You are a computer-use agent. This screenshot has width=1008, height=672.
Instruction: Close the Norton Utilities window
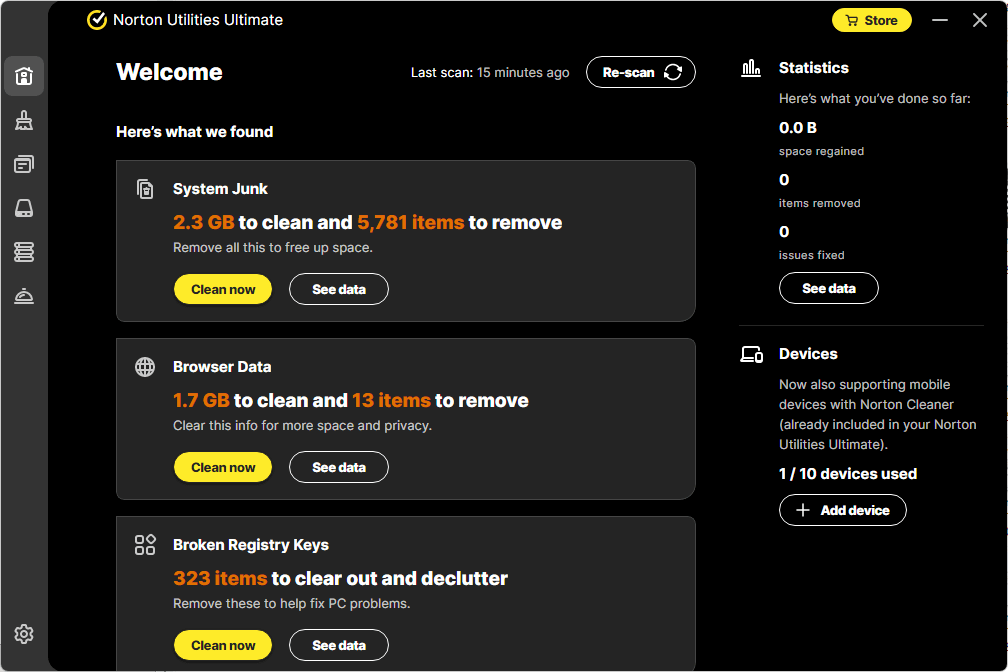980,21
